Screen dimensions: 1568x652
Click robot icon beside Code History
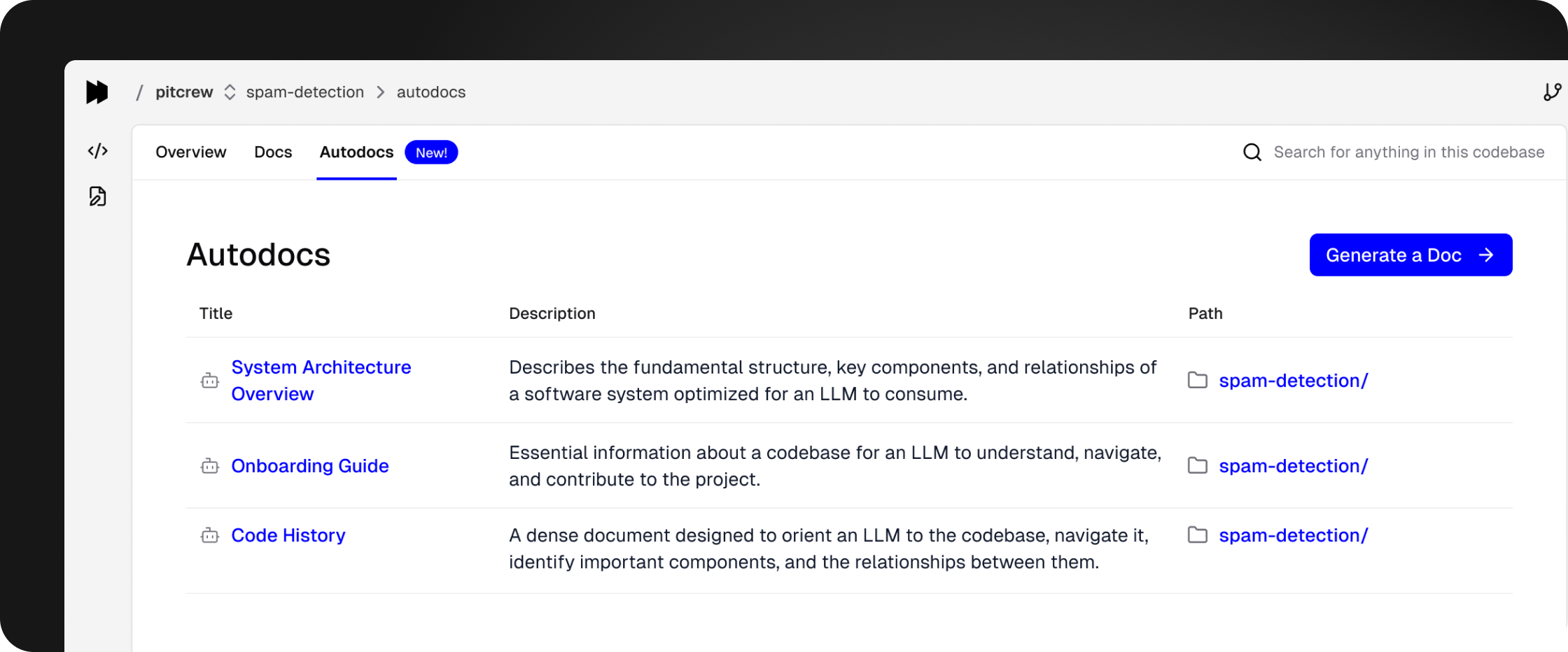(x=209, y=536)
